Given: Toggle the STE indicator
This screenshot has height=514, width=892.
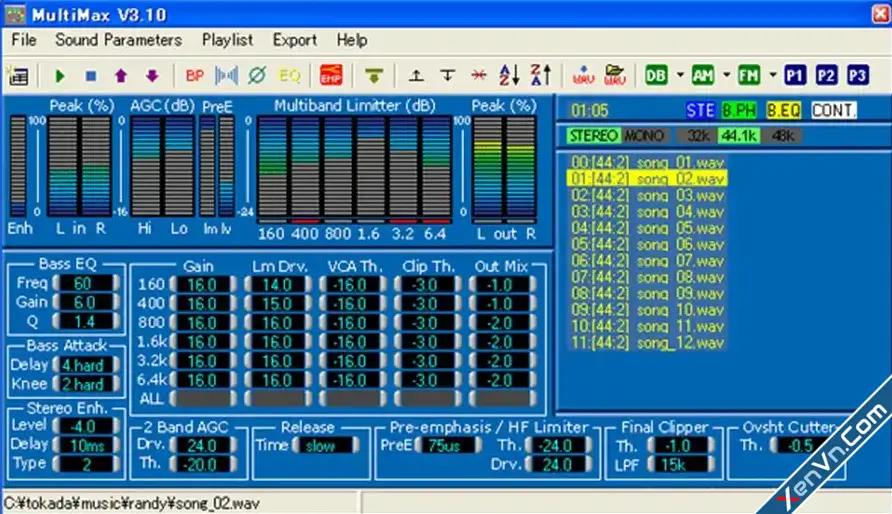Looking at the screenshot, I should coord(700,110).
